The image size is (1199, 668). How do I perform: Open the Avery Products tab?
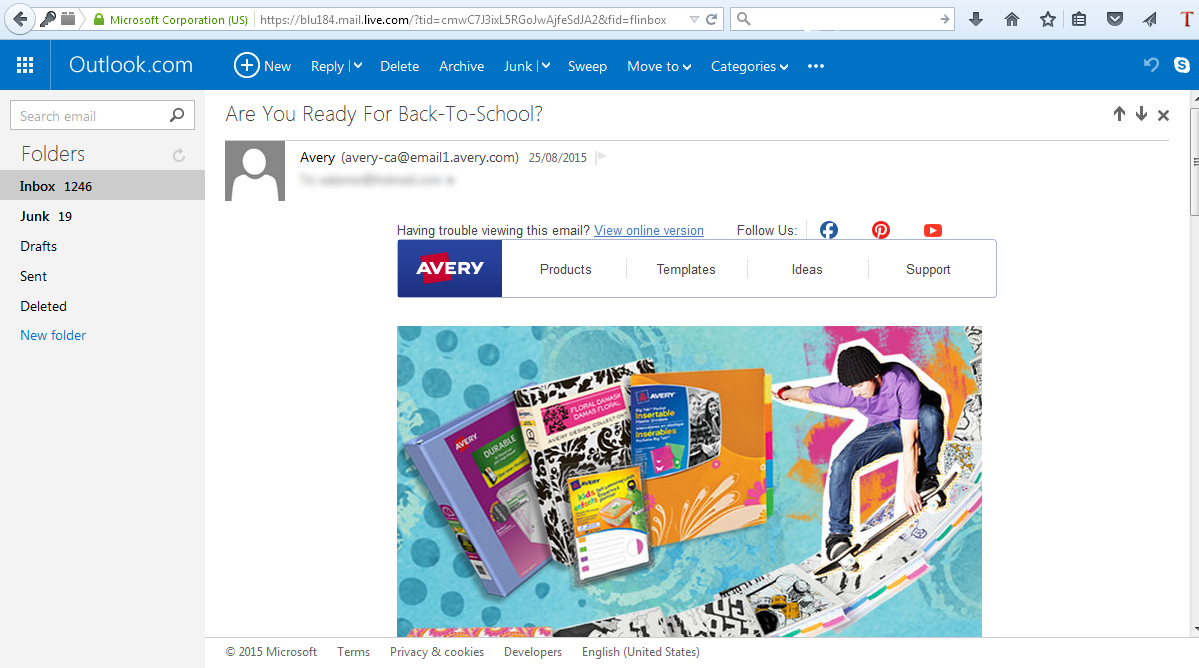[x=565, y=269]
